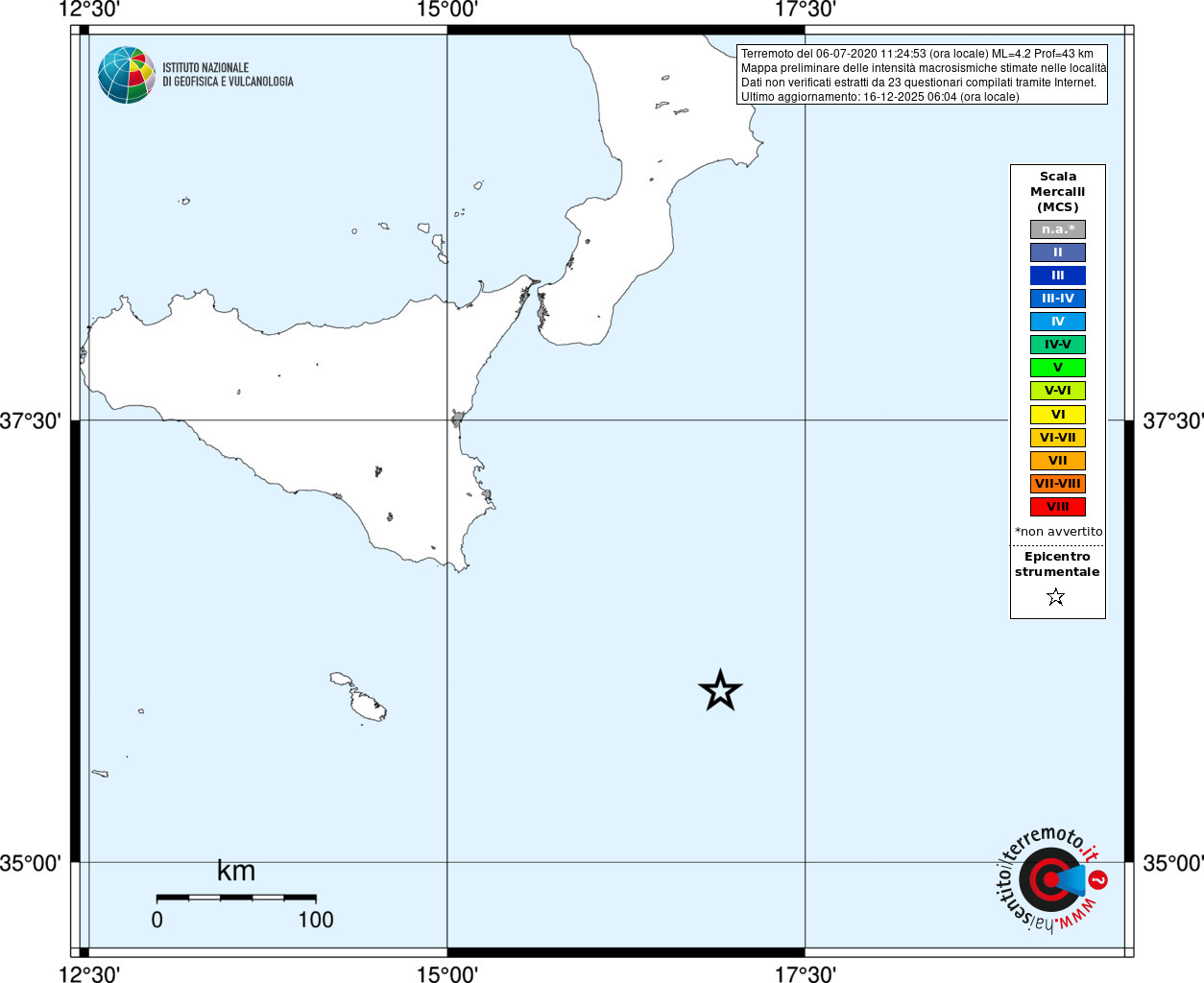Select the n.a.* gray legend swatch
Image resolution: width=1204 pixels, height=983 pixels.
coord(1058,229)
